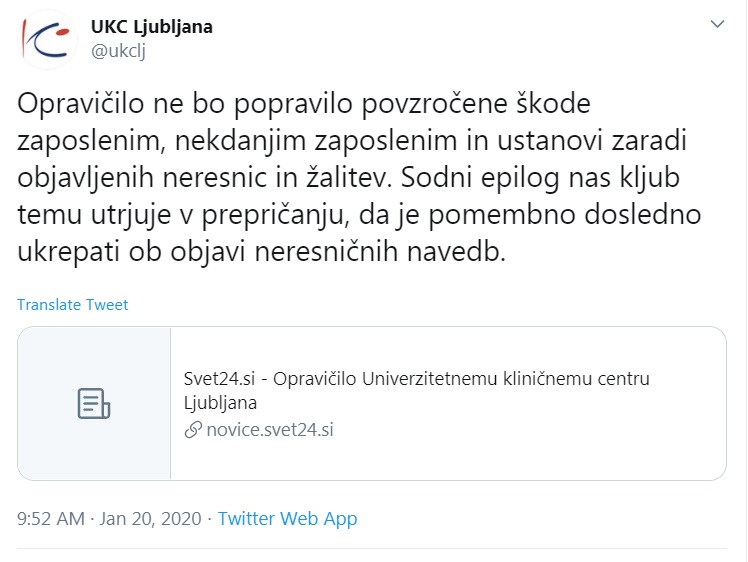
Task: Click the 9:52 AM timestamp
Action: pyautogui.click(x=51, y=519)
